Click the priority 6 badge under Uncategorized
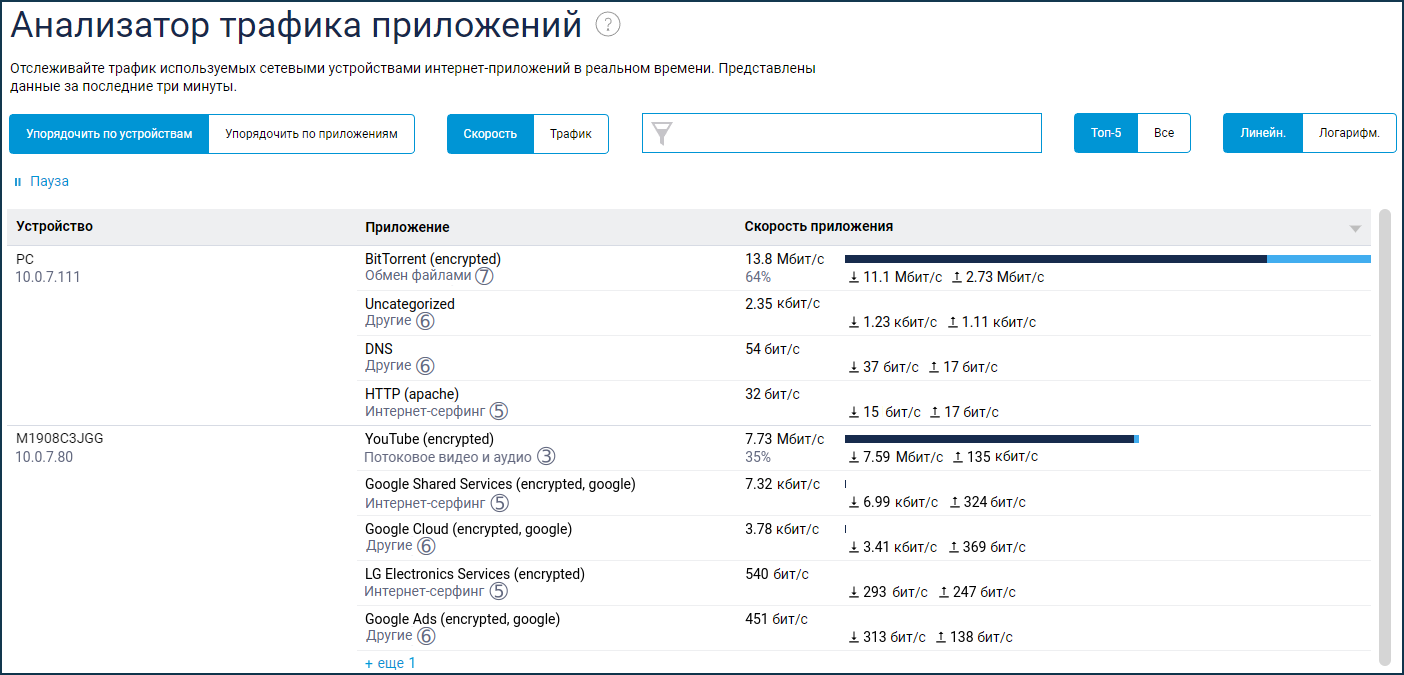 (x=426, y=321)
